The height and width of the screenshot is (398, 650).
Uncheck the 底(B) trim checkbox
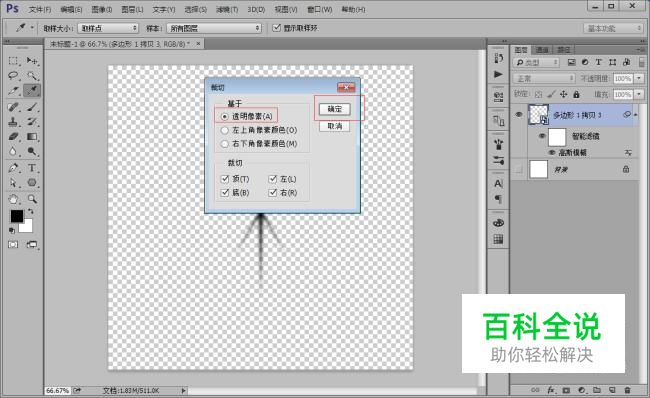[225, 192]
